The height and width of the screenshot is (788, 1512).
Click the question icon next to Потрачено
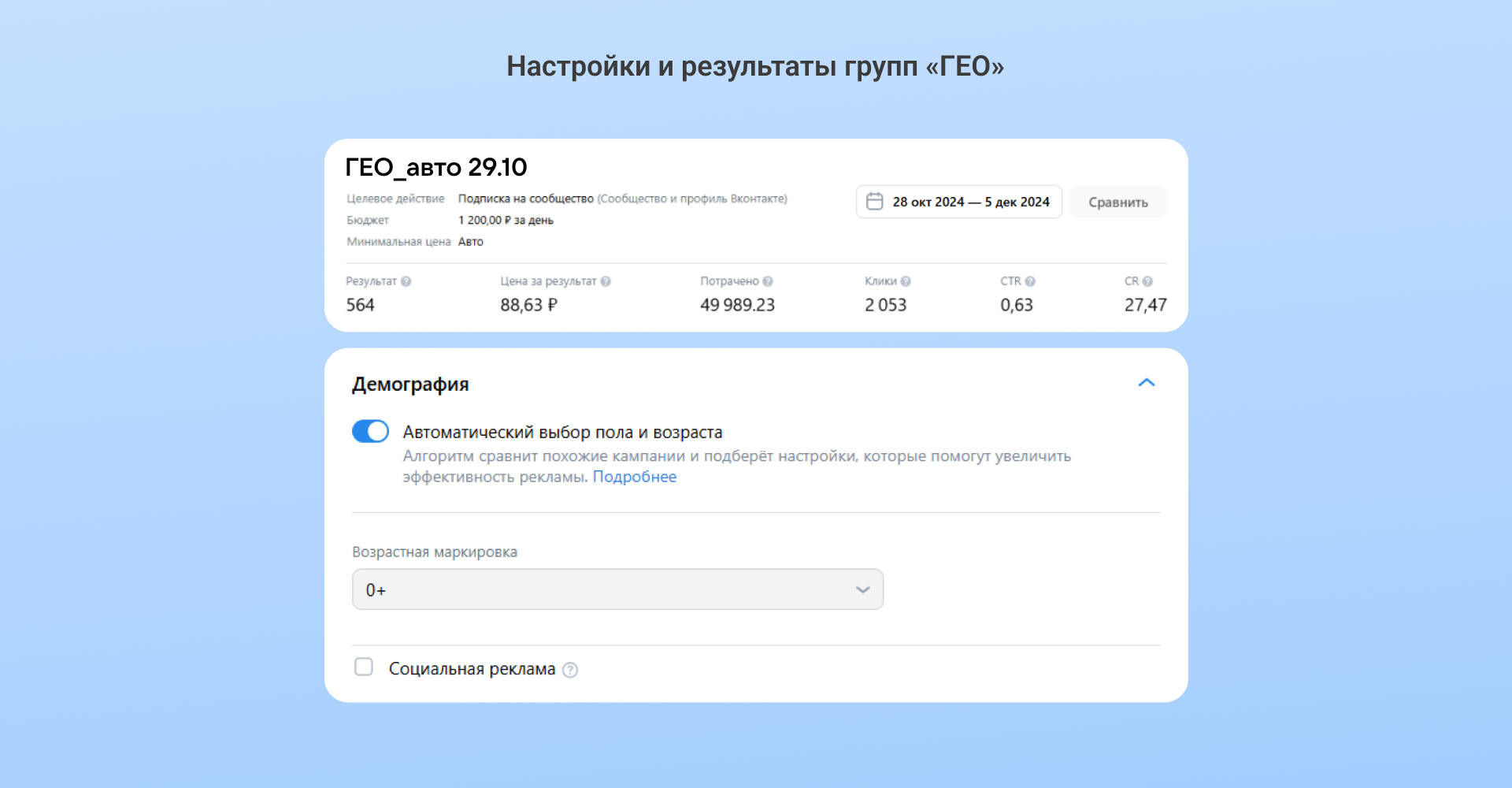point(768,281)
